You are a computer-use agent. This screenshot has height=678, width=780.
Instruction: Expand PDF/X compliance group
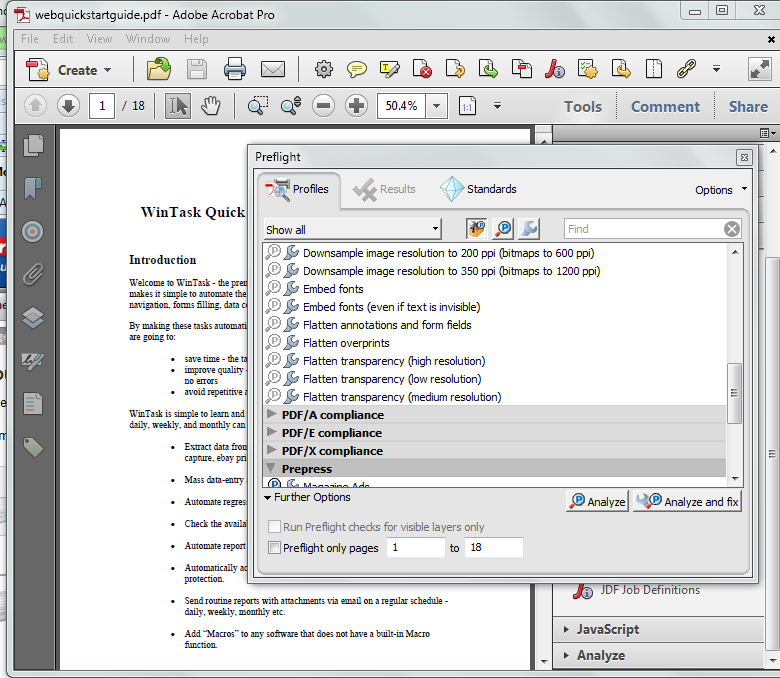tap(272, 450)
